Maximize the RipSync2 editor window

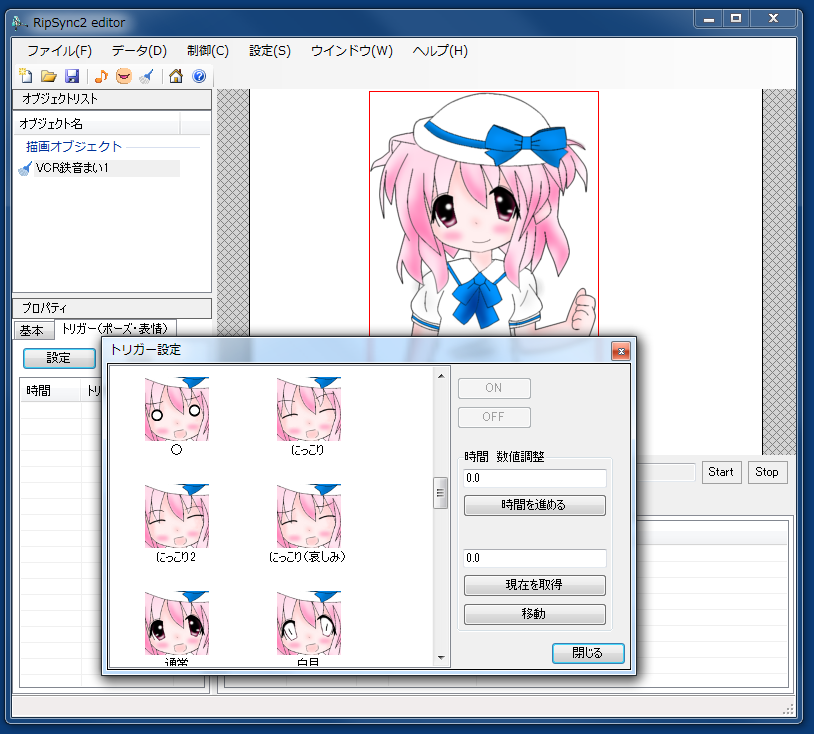[736, 19]
